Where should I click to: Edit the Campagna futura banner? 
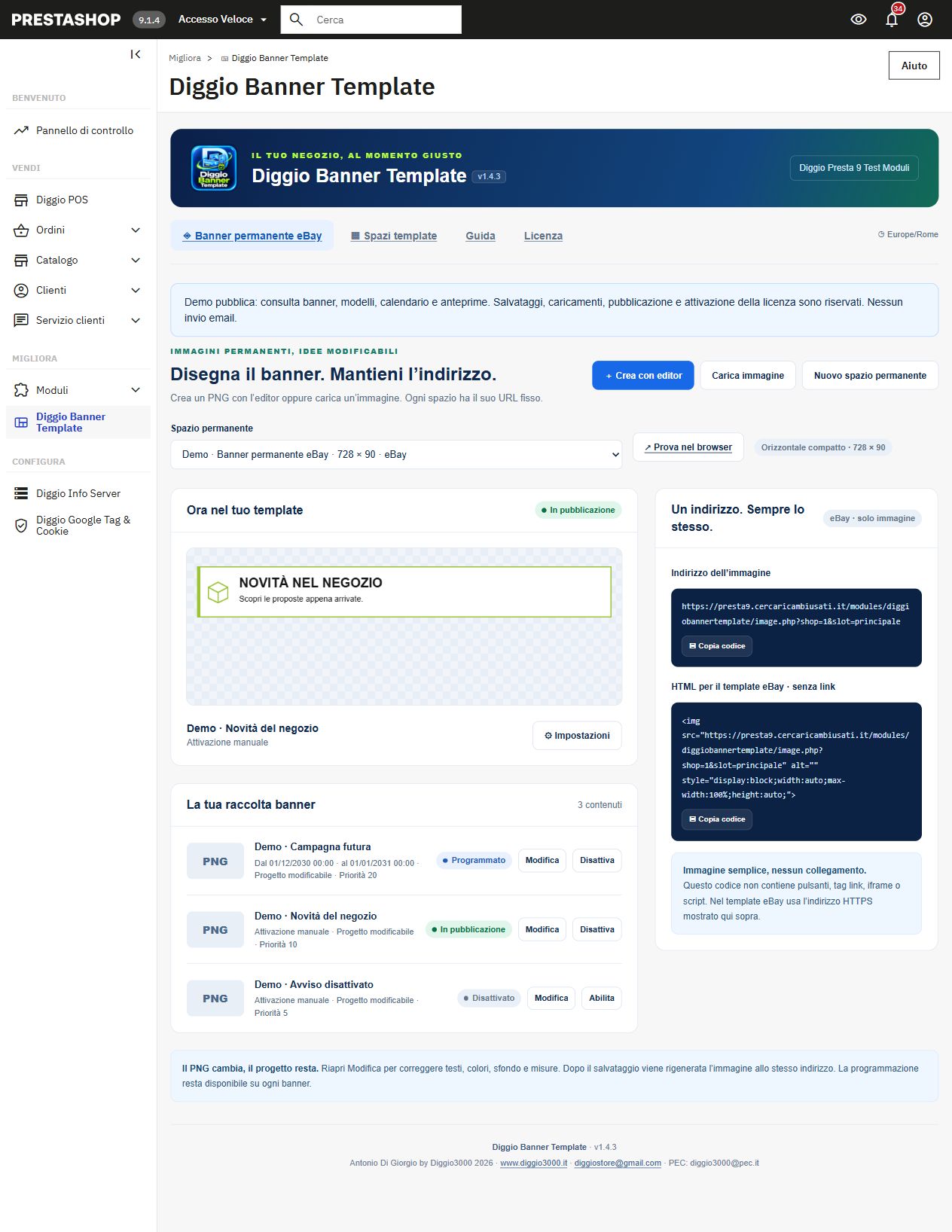542,861
